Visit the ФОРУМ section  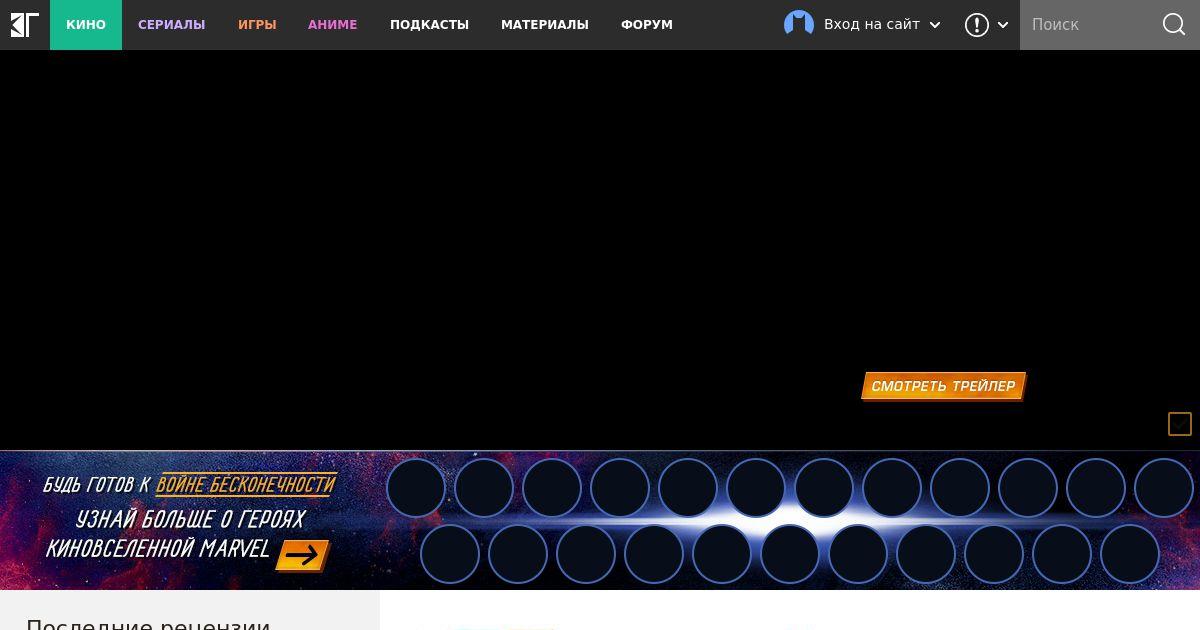coord(647,25)
